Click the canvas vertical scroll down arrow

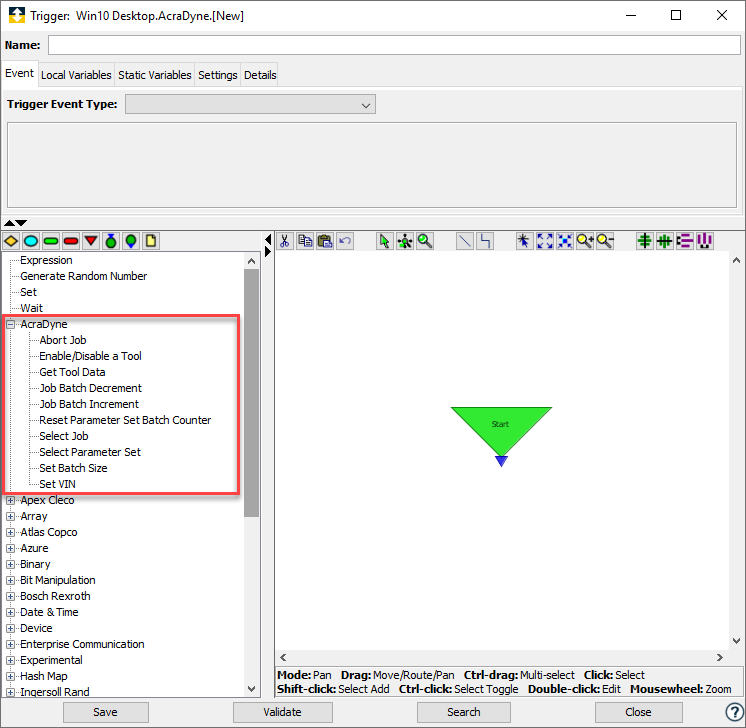(736, 641)
